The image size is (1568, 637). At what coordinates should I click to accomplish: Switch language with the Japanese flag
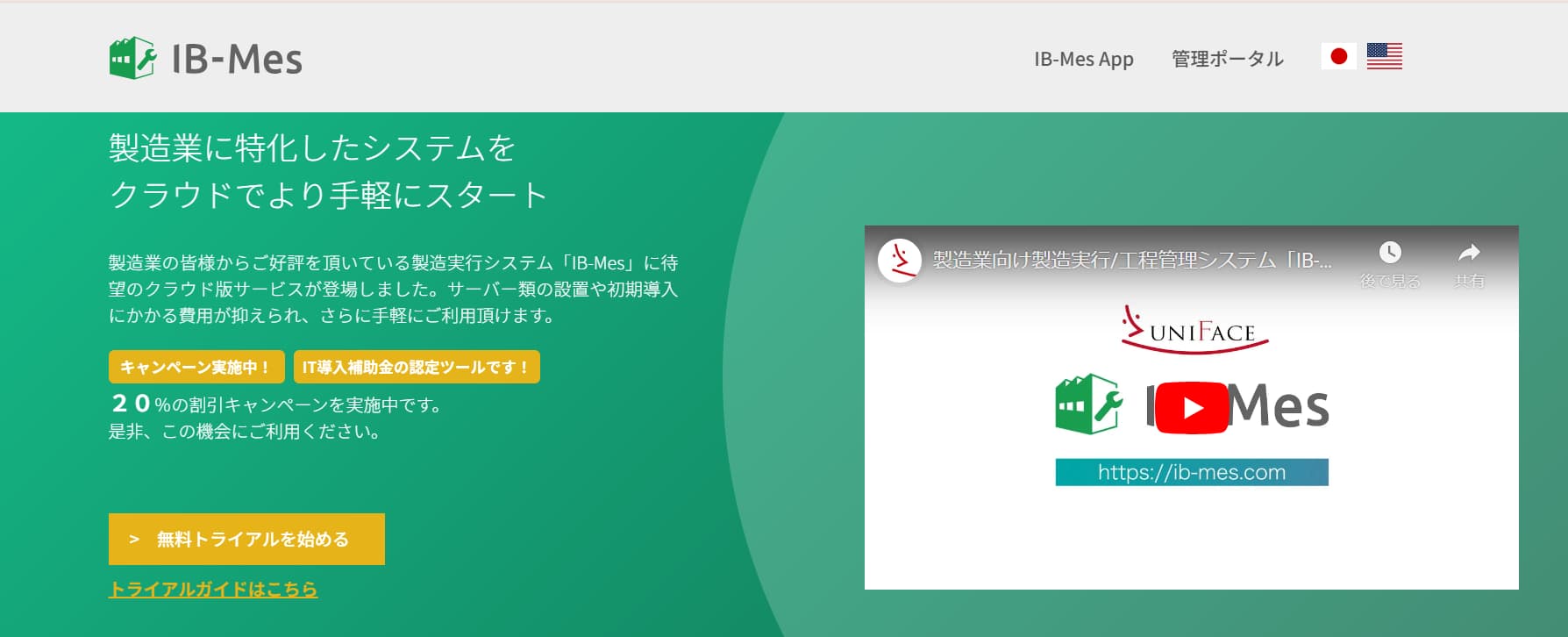pos(1338,56)
